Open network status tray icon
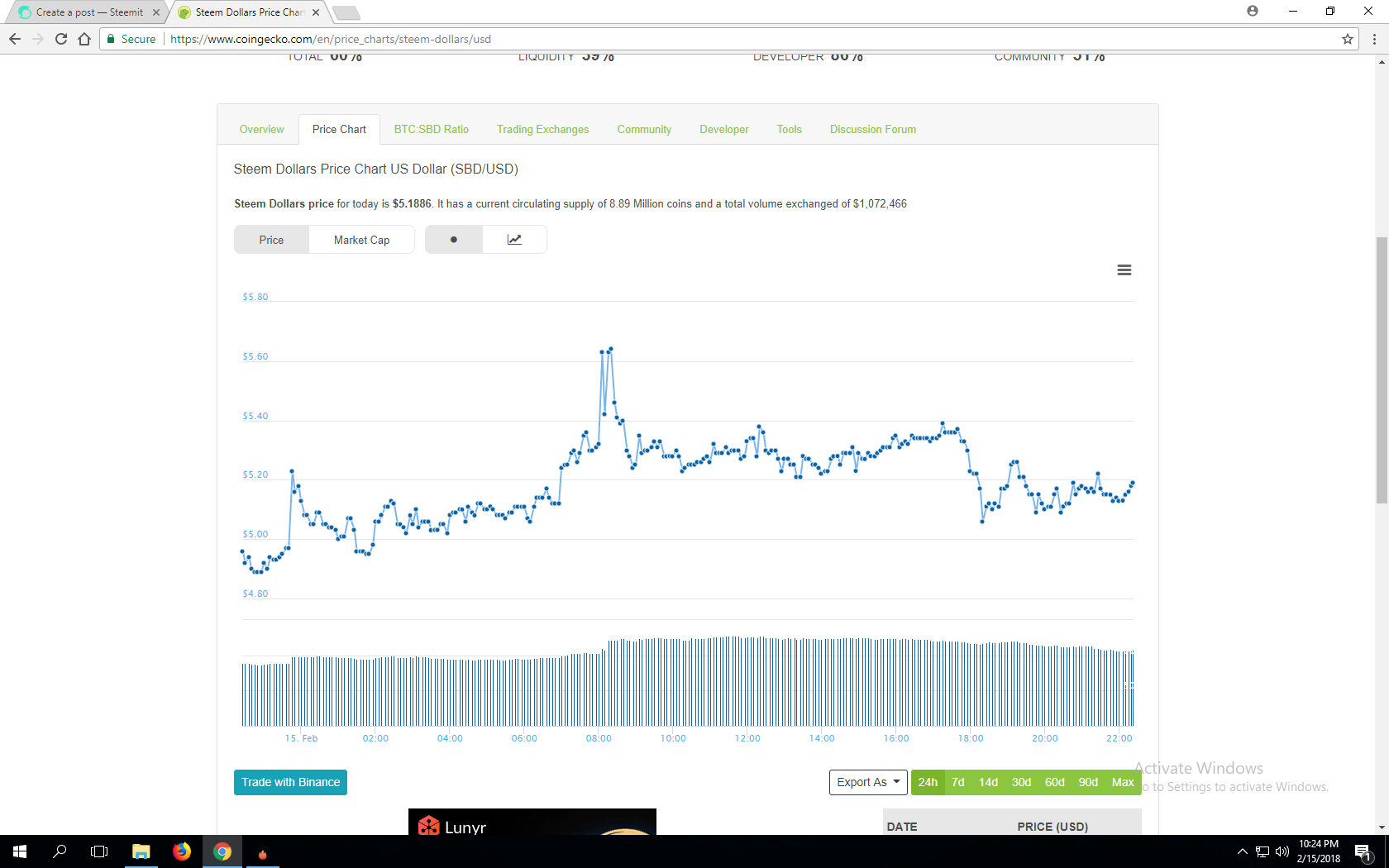The width and height of the screenshot is (1389, 868). [x=1263, y=851]
